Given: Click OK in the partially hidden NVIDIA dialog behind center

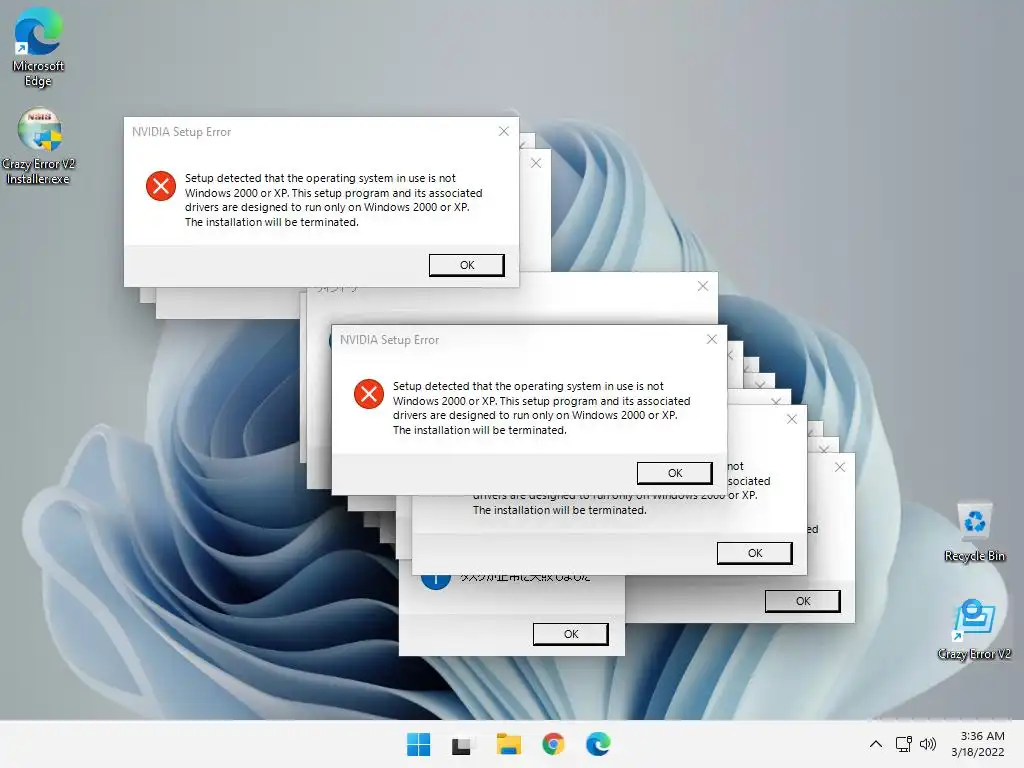Looking at the screenshot, I should click(x=755, y=553).
